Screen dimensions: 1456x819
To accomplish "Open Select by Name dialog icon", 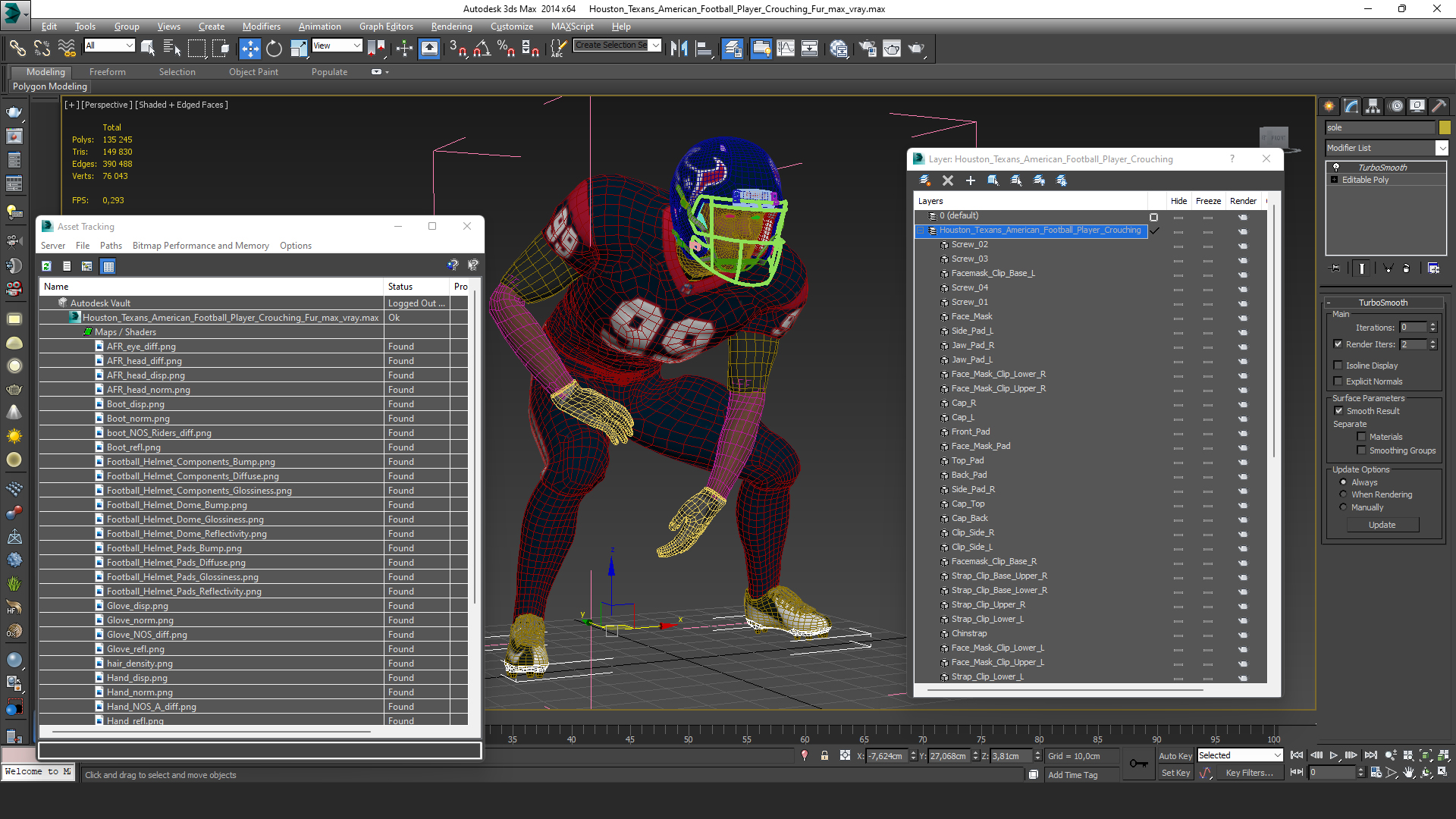I will pyautogui.click(x=172, y=49).
